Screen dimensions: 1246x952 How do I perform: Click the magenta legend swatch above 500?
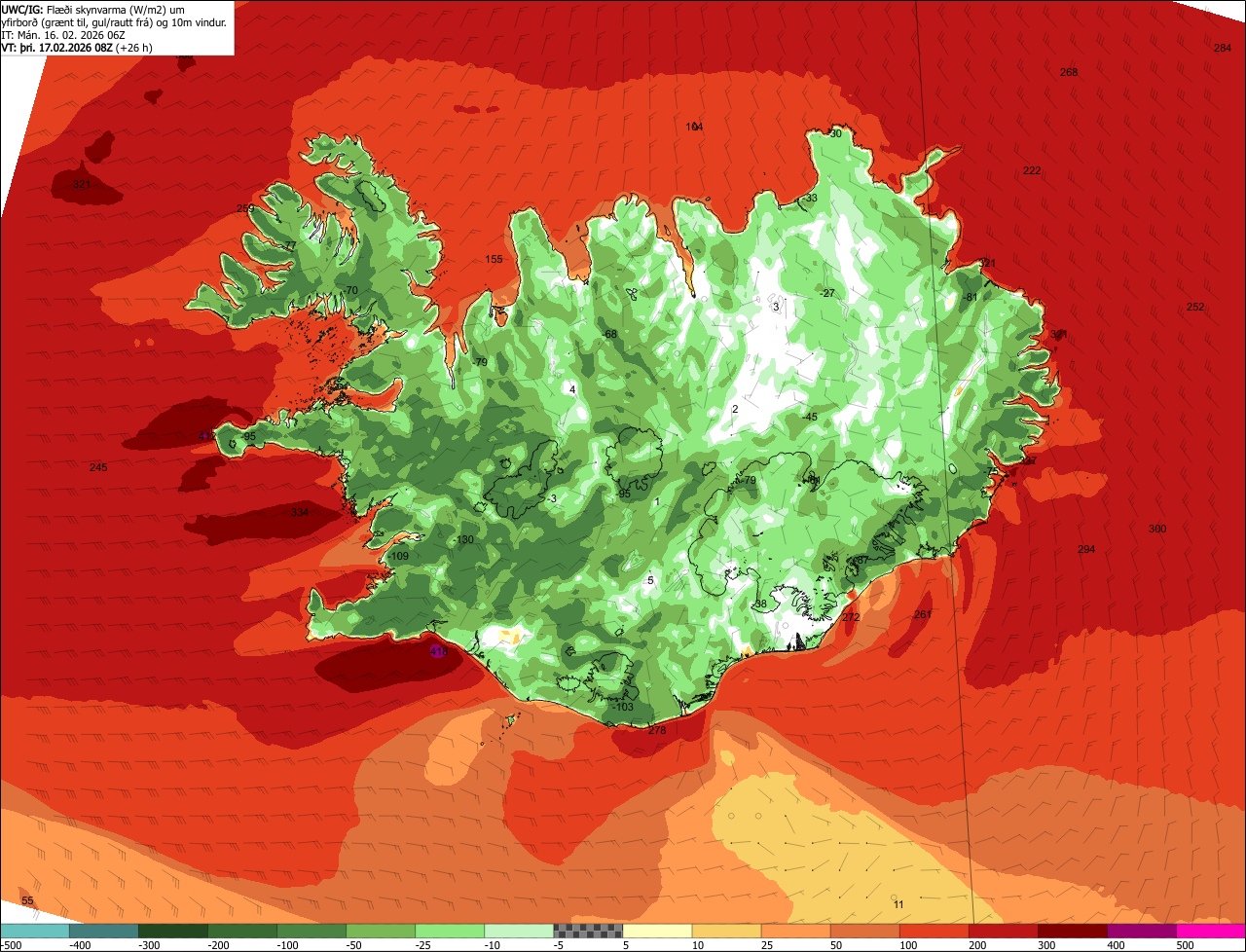click(1211, 931)
